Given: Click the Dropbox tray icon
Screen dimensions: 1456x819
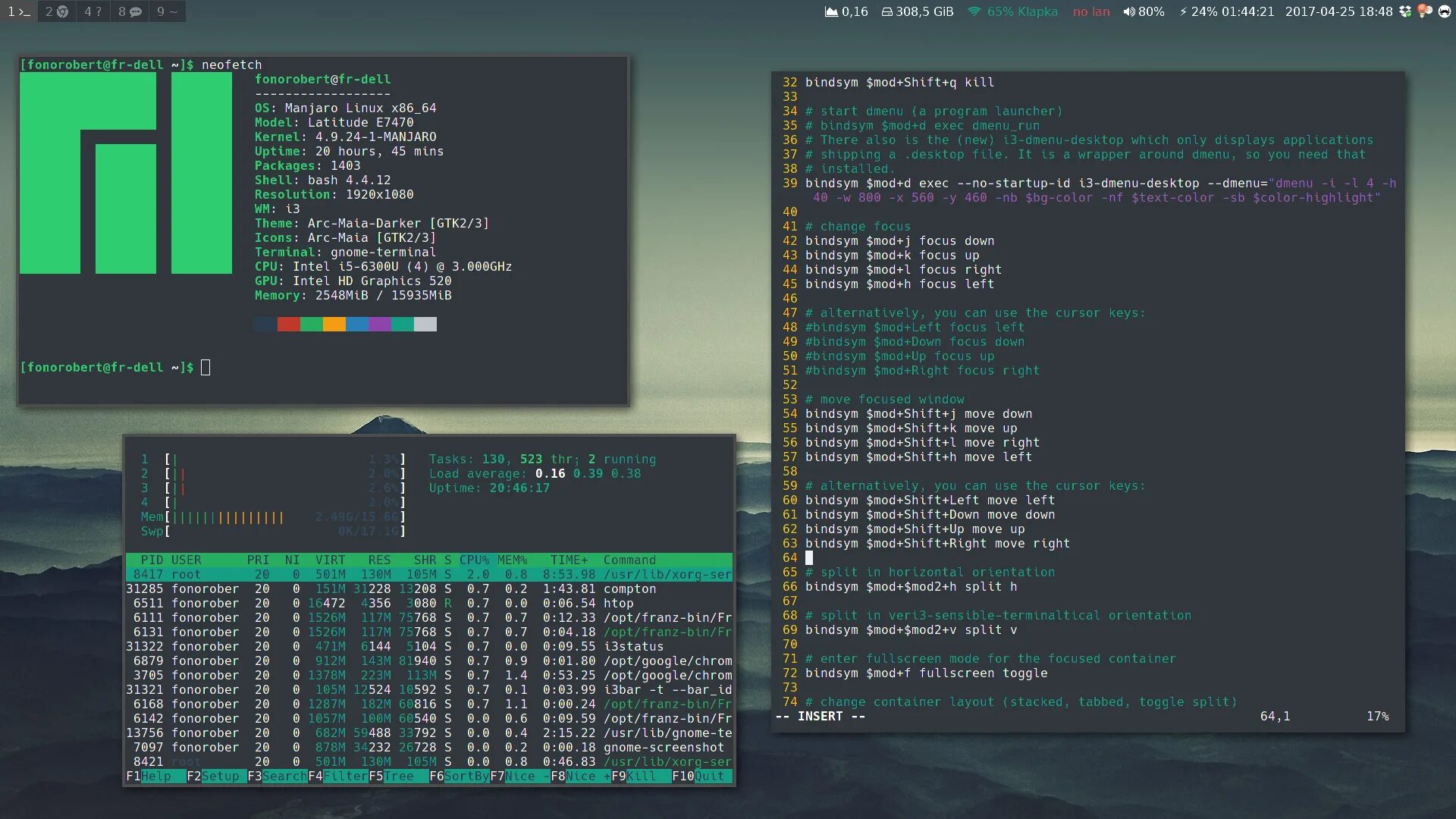Looking at the screenshot, I should click(x=1404, y=11).
